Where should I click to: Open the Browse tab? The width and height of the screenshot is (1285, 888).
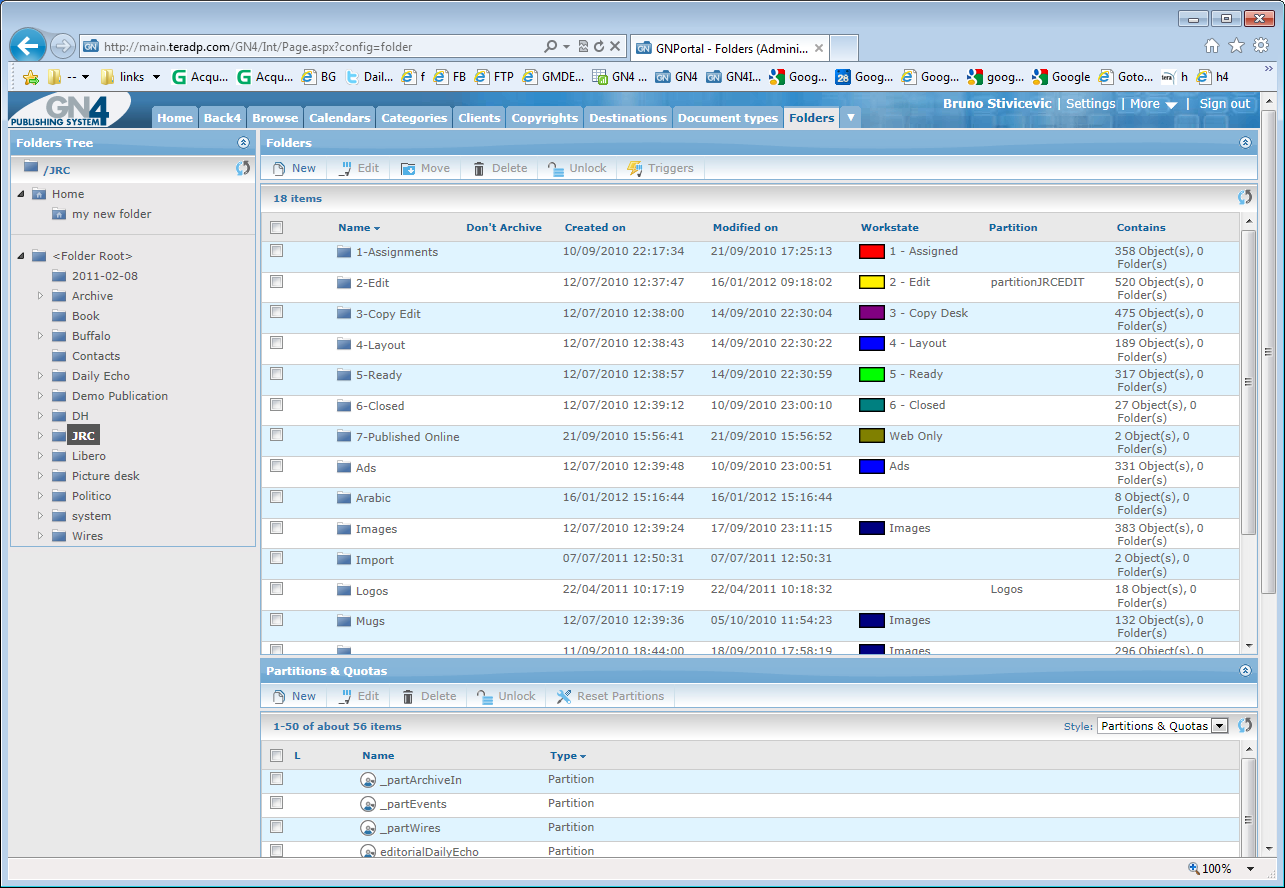(275, 117)
